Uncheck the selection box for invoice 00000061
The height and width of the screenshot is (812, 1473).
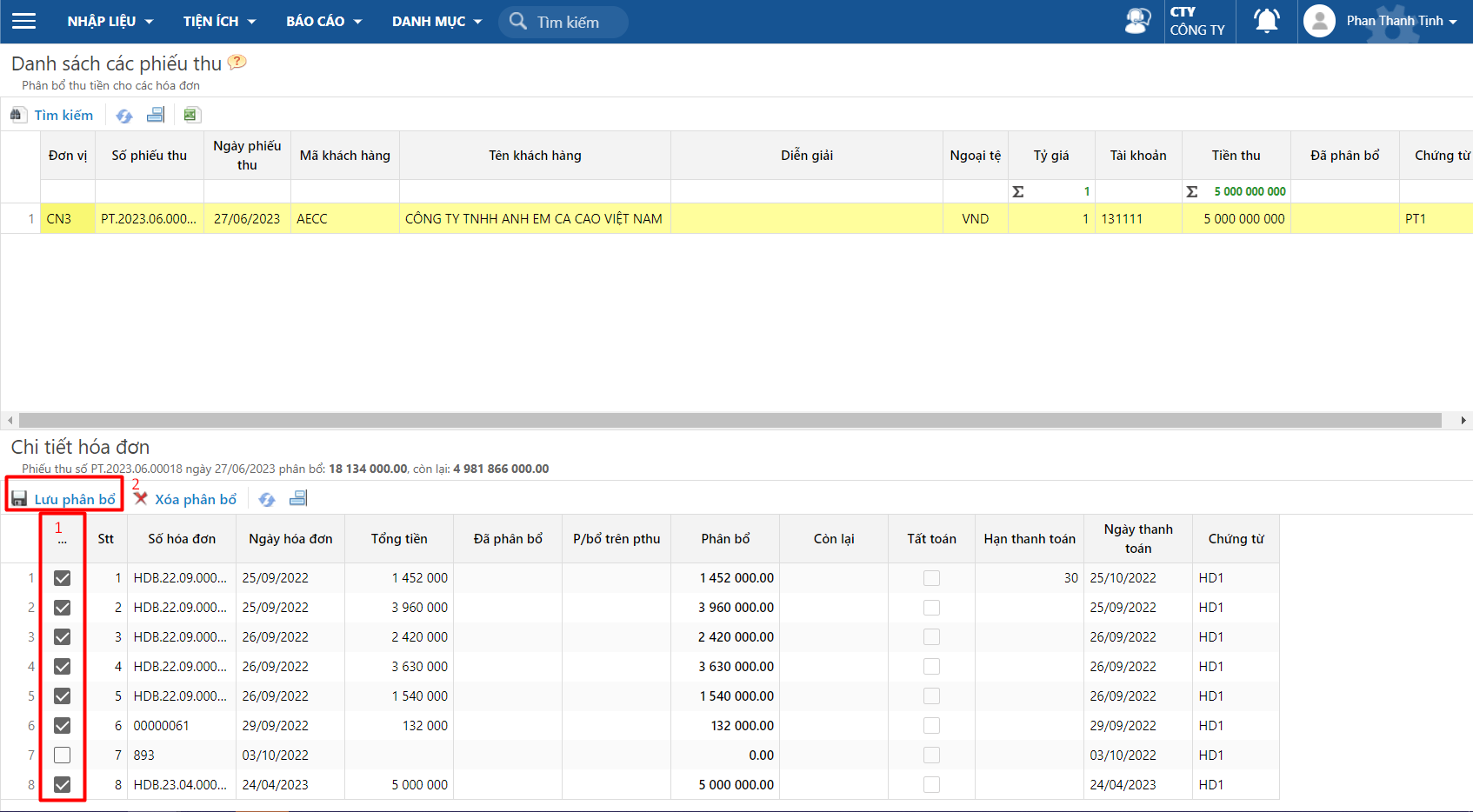(63, 726)
